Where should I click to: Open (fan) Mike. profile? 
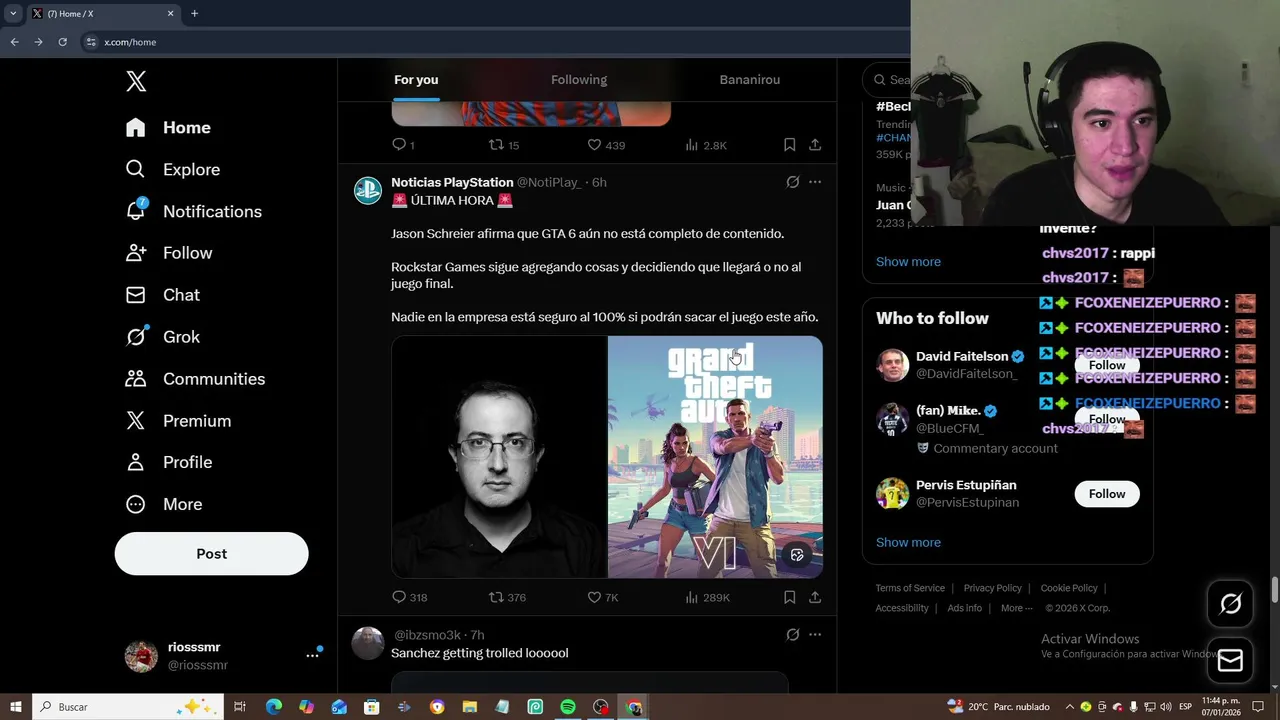click(948, 411)
